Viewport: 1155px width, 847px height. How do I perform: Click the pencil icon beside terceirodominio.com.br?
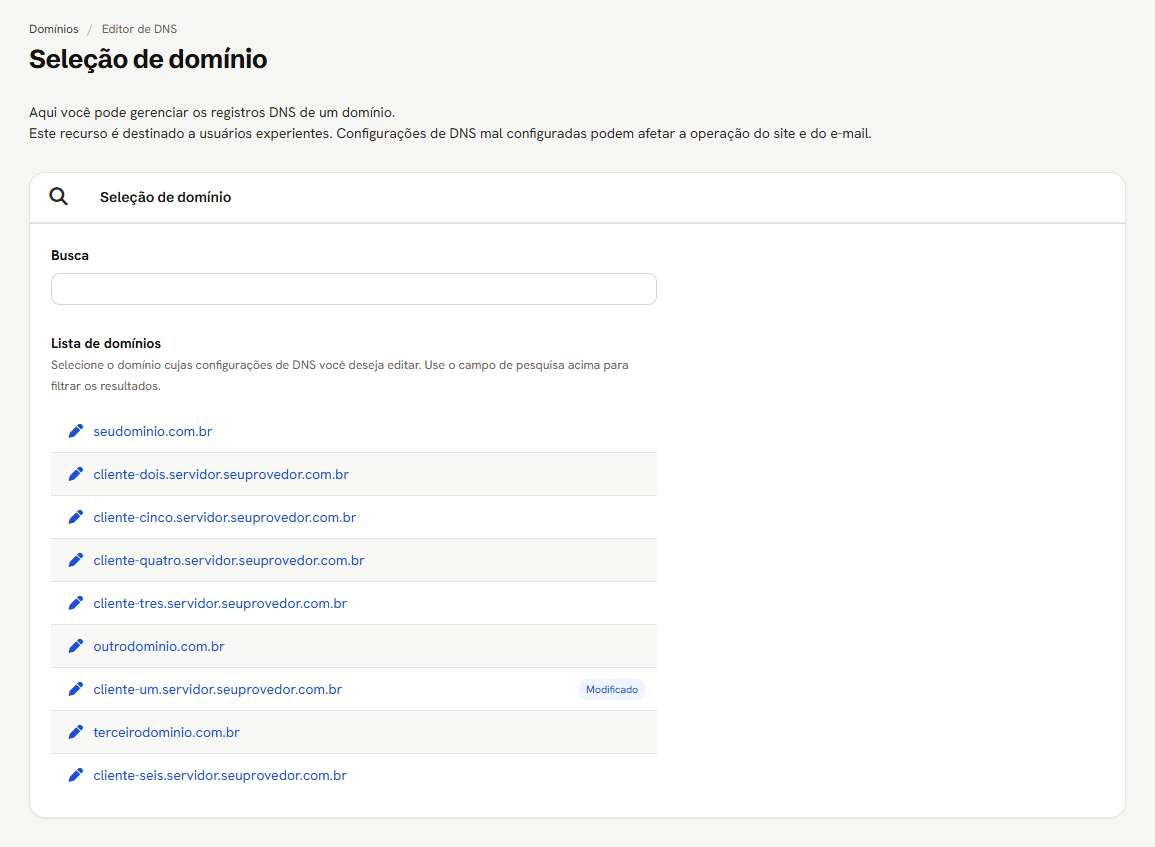(76, 732)
